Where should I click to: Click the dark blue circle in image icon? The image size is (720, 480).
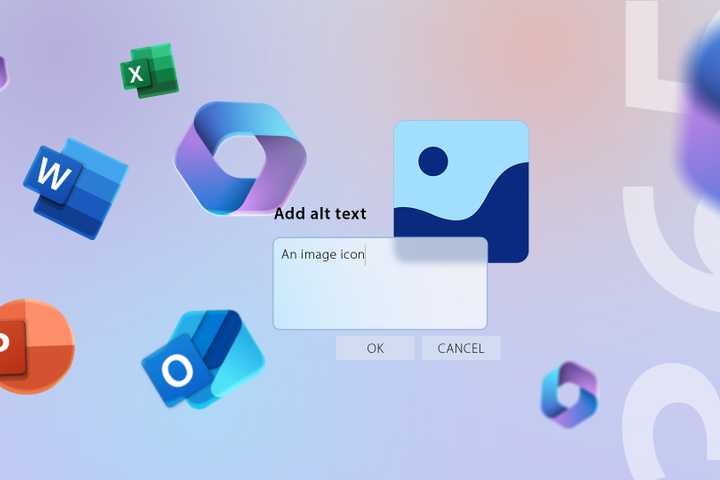pos(433,161)
